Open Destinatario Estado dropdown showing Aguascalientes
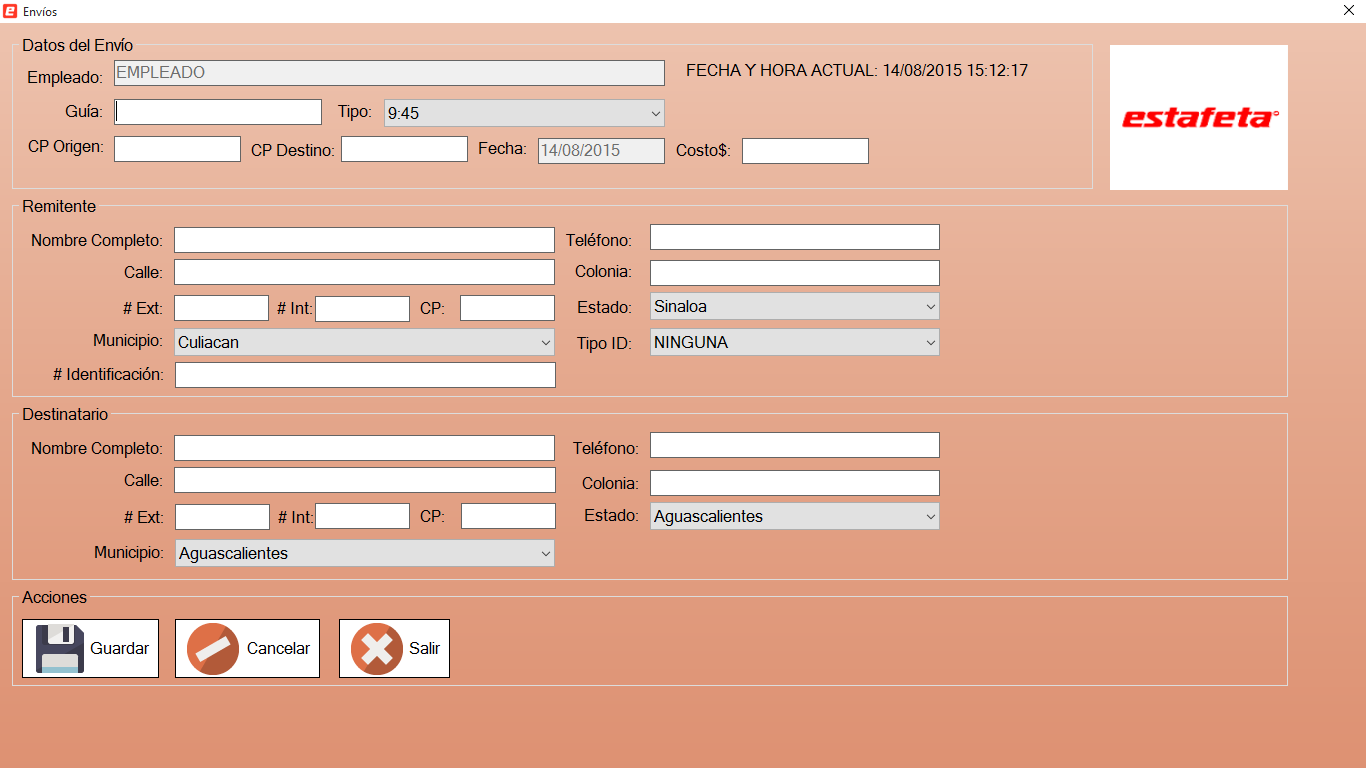Viewport: 1366px width, 768px height. (x=794, y=516)
